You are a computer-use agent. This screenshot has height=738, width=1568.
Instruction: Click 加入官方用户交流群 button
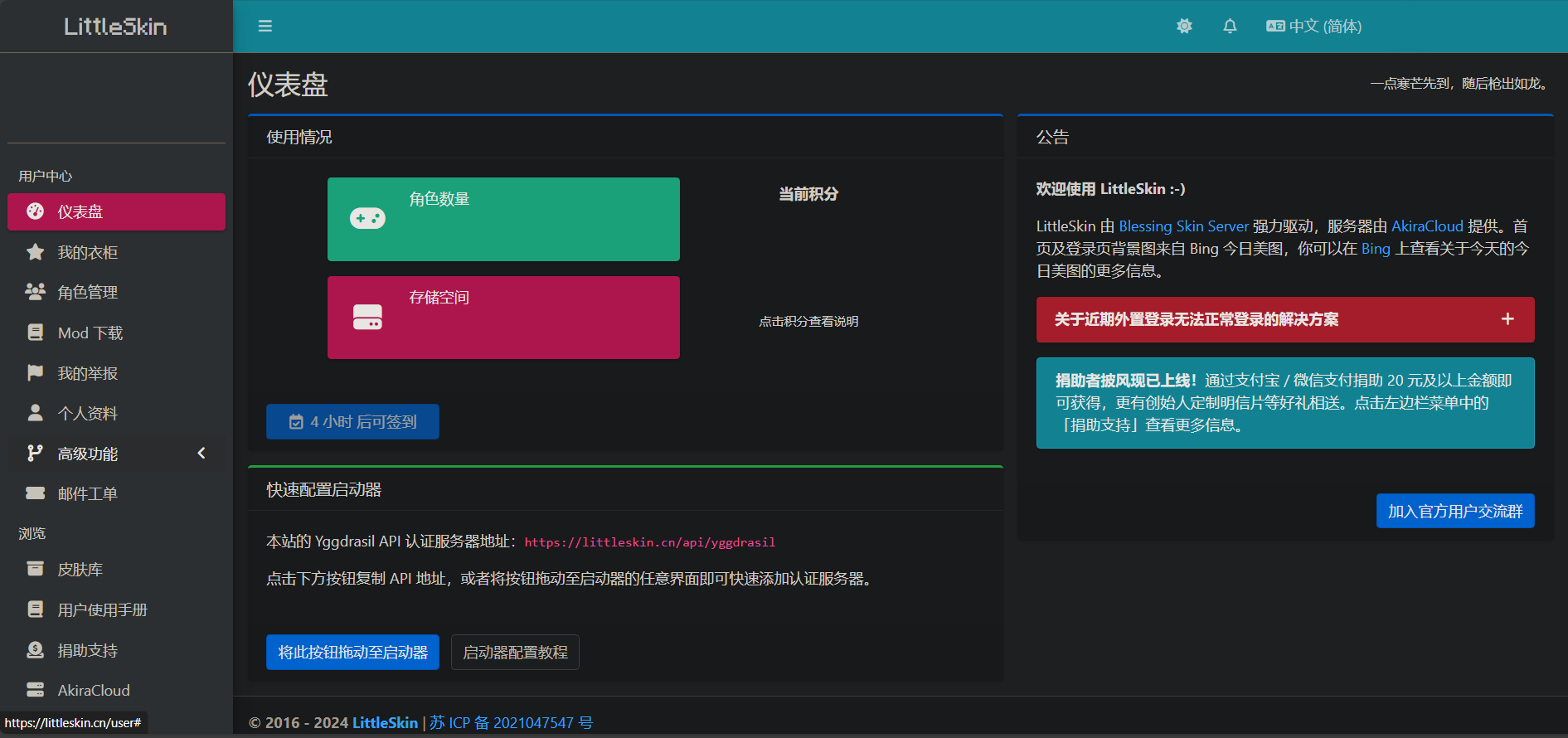point(1454,512)
